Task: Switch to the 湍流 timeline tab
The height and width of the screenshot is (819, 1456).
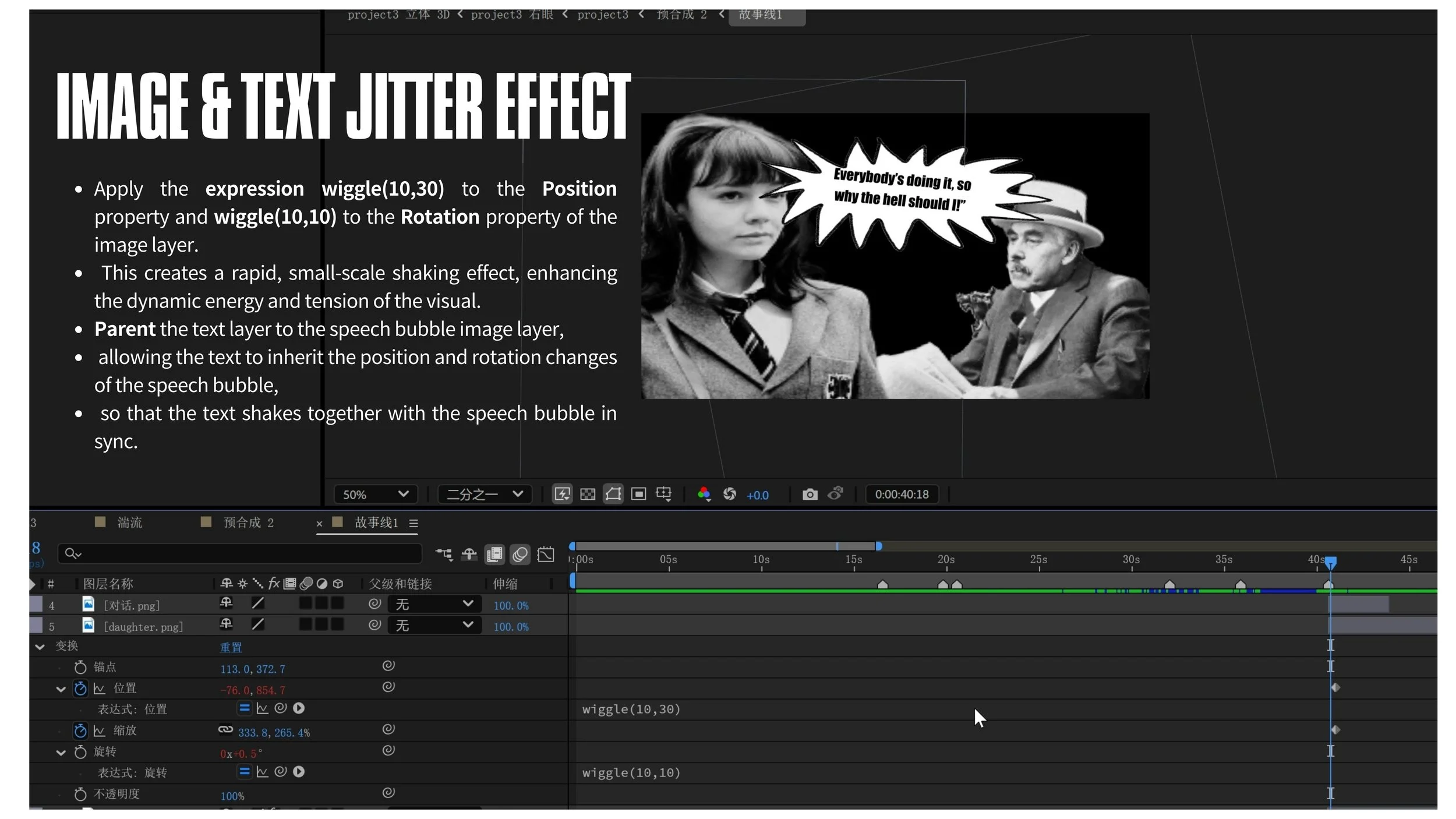Action: tap(129, 523)
